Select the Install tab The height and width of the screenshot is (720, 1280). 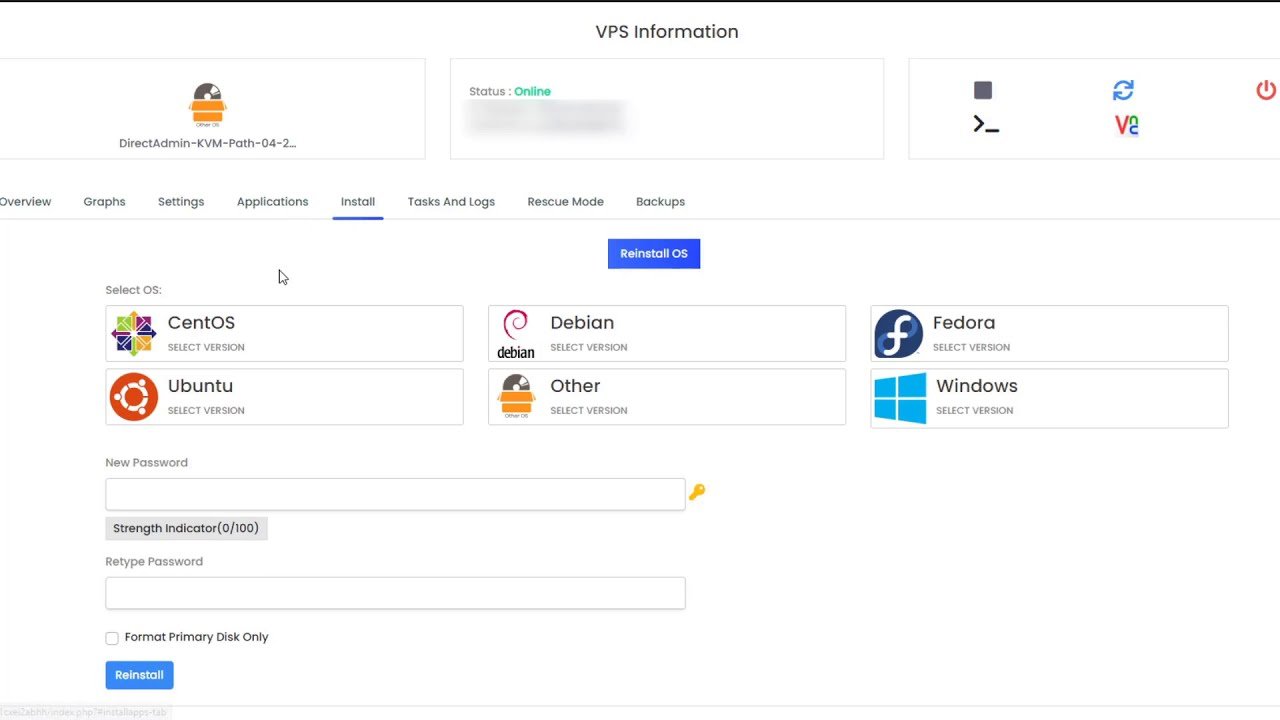[358, 201]
